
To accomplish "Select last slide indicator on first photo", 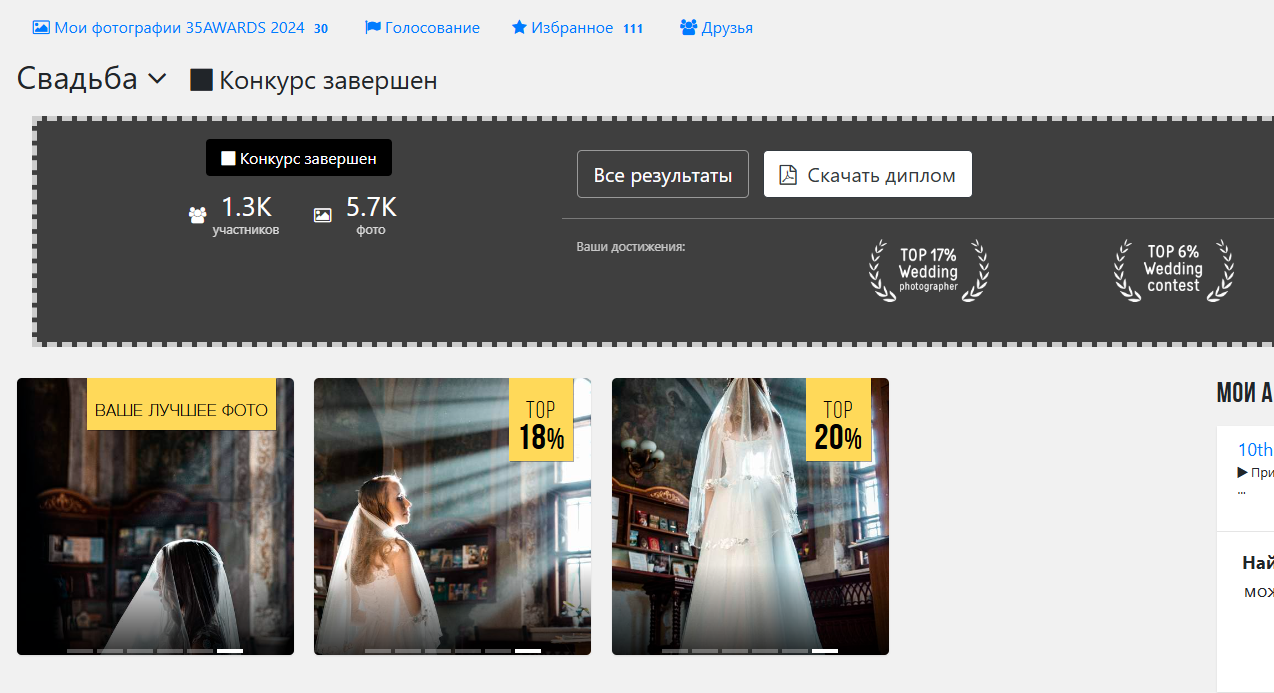I will pyautogui.click(x=230, y=651).
